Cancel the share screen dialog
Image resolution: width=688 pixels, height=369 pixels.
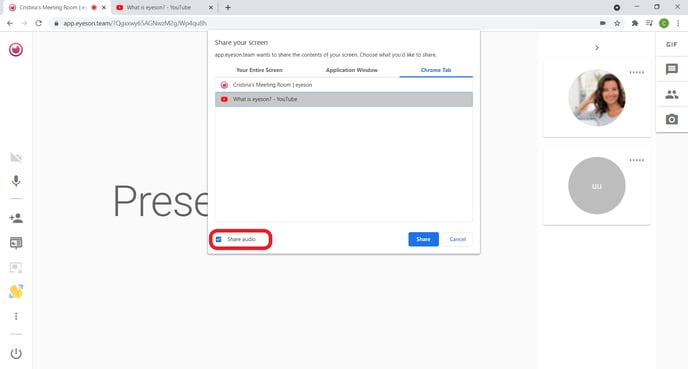pyautogui.click(x=458, y=239)
